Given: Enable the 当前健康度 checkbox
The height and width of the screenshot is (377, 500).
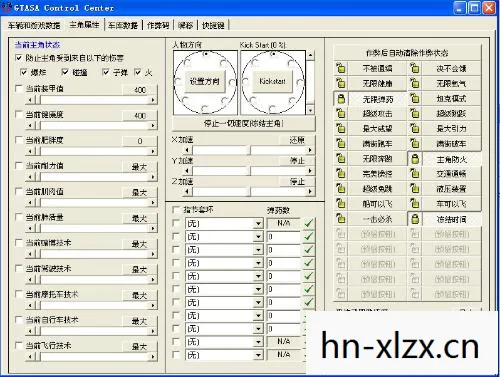Looking at the screenshot, I should tap(19, 115).
